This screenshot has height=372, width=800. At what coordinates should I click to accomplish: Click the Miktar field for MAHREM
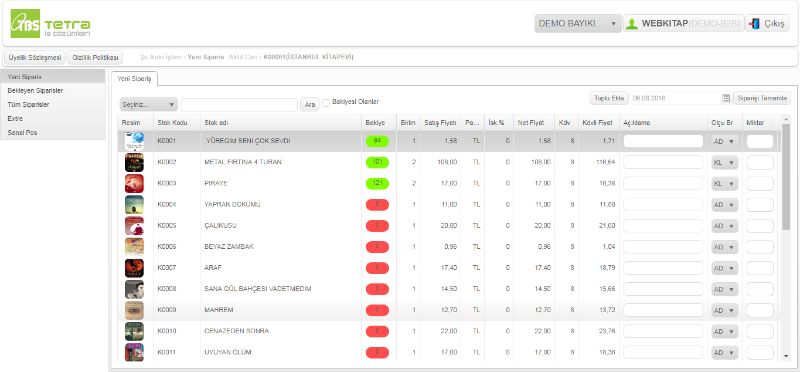[x=760, y=310]
